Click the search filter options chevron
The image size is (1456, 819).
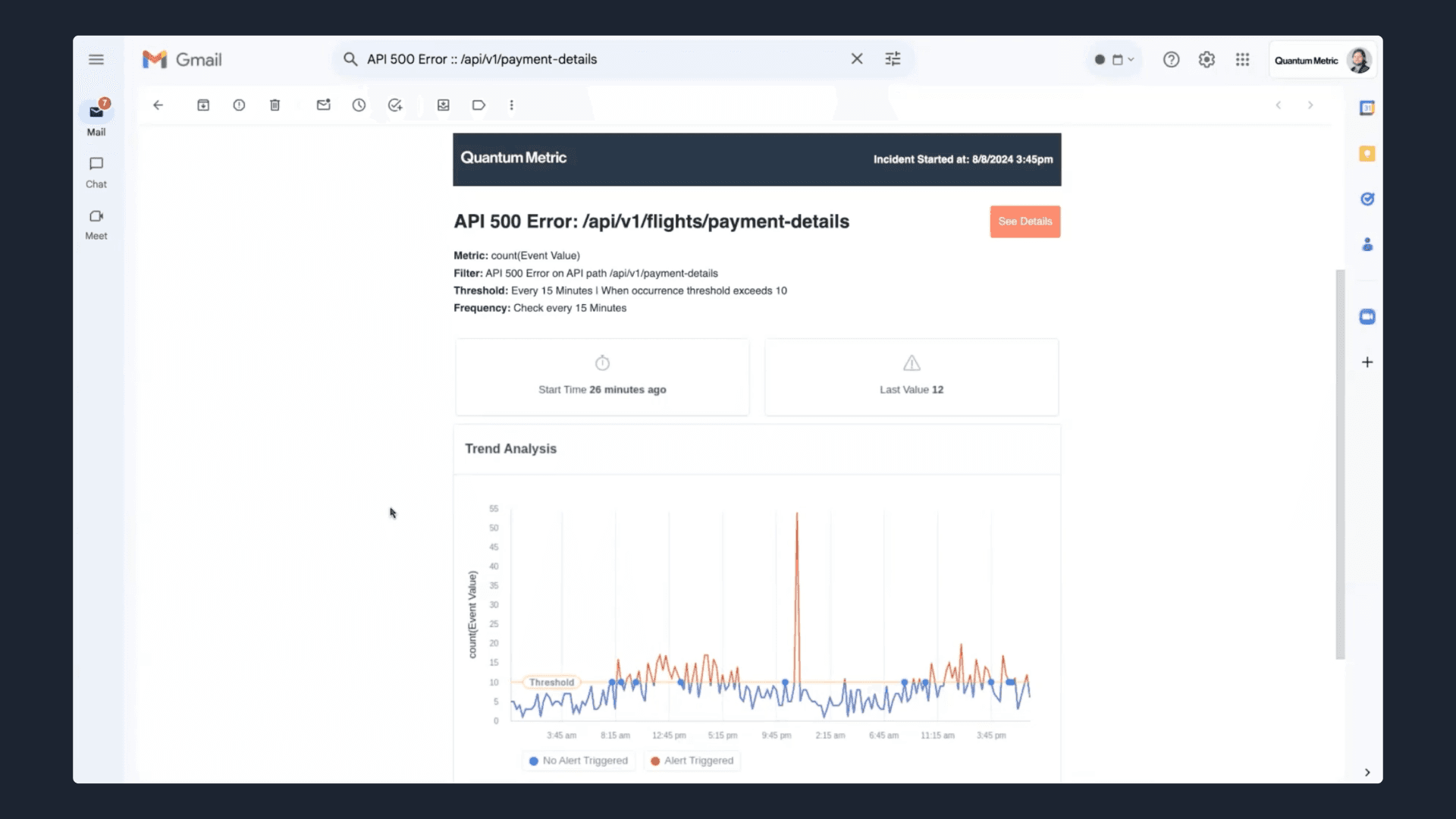892,59
